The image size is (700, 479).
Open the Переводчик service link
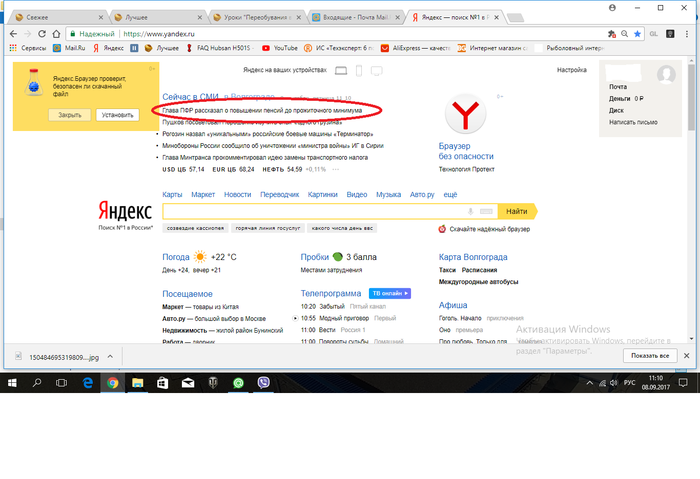[x=279, y=195]
